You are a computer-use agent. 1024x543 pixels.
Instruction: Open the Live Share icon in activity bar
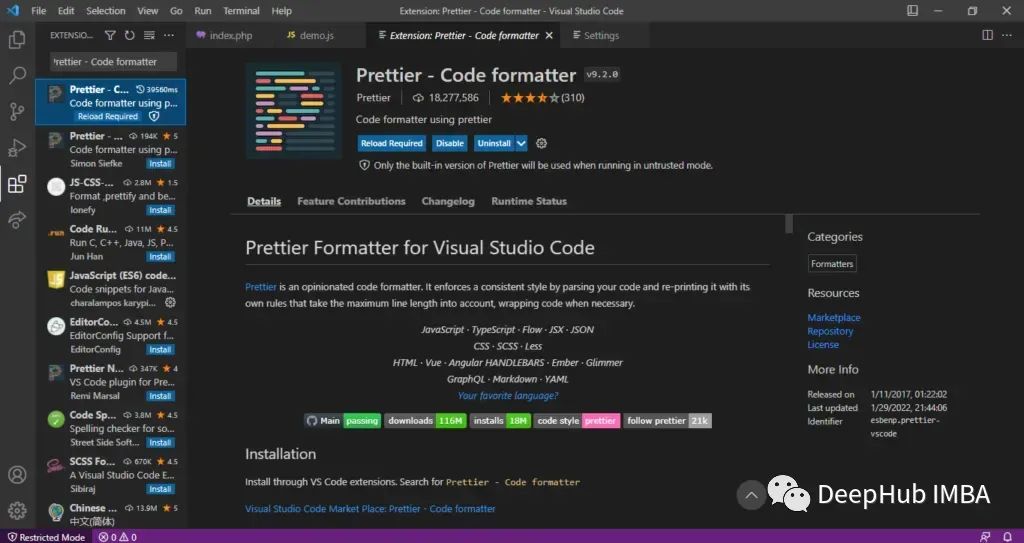17,220
